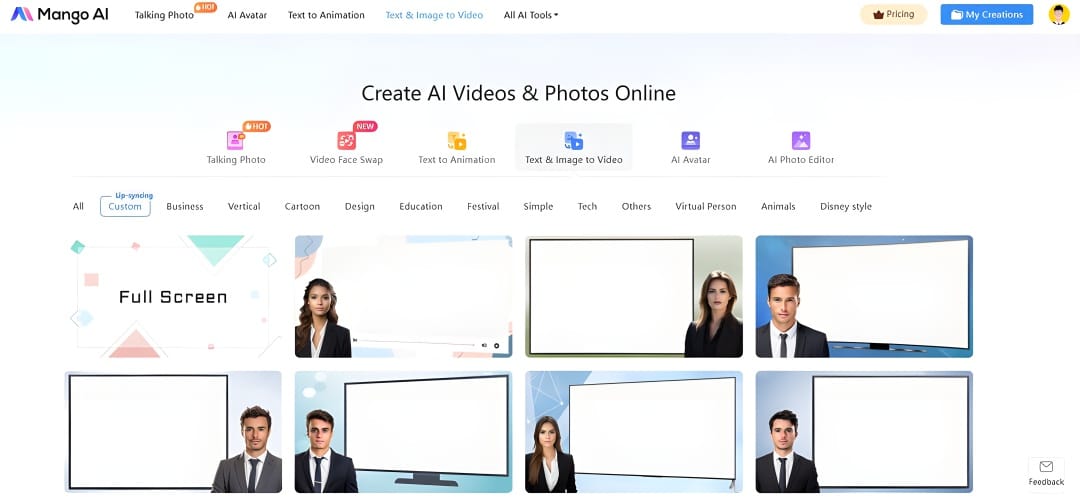Show All template categories
Screen dimensions: 1080x497
(x=78, y=207)
